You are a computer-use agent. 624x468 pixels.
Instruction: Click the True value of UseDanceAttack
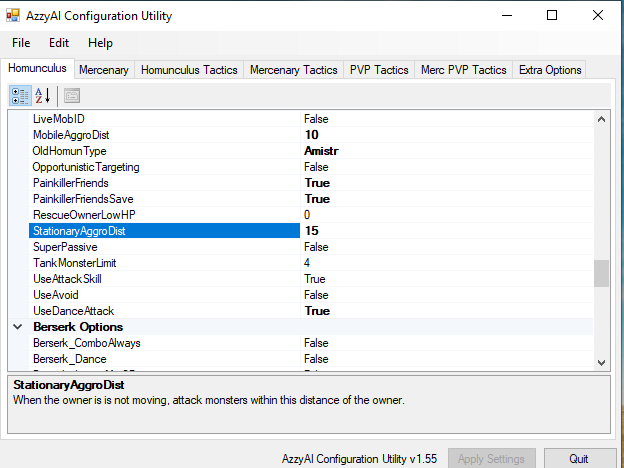pos(318,311)
